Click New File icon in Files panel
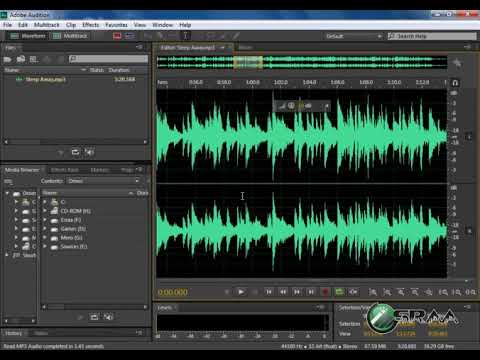The height and width of the screenshot is (360, 480). tap(33, 59)
